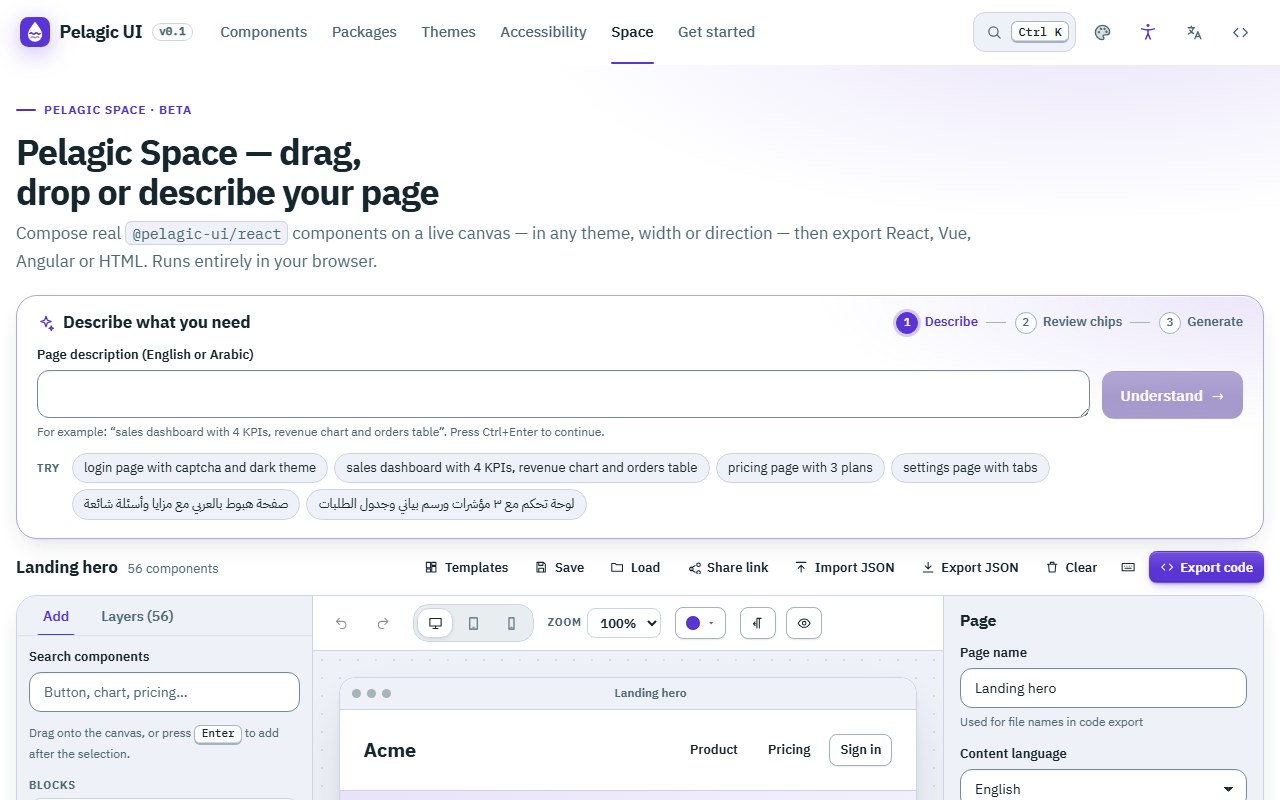Switch to the Layers (56) tab
Image resolution: width=1280 pixels, height=800 pixels.
tap(137, 616)
